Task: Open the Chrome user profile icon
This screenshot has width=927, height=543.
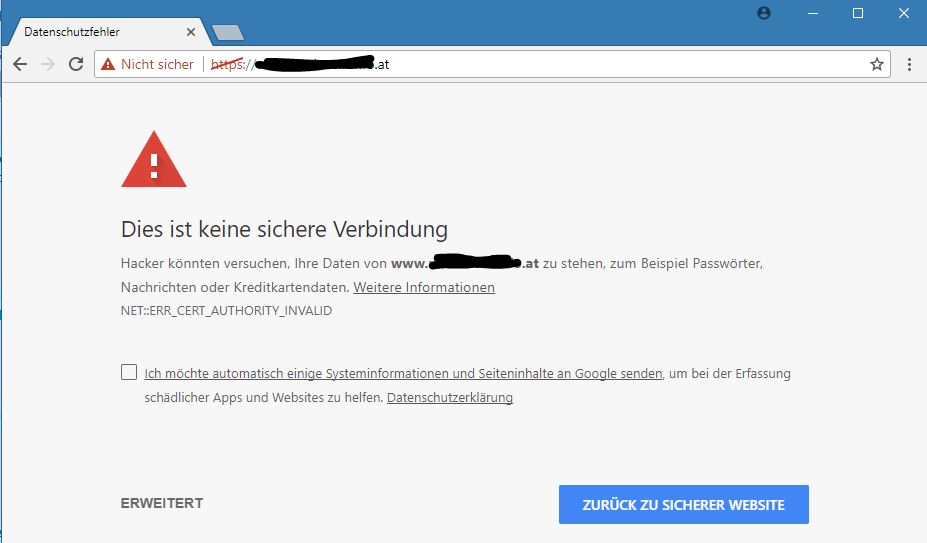Action: [764, 13]
